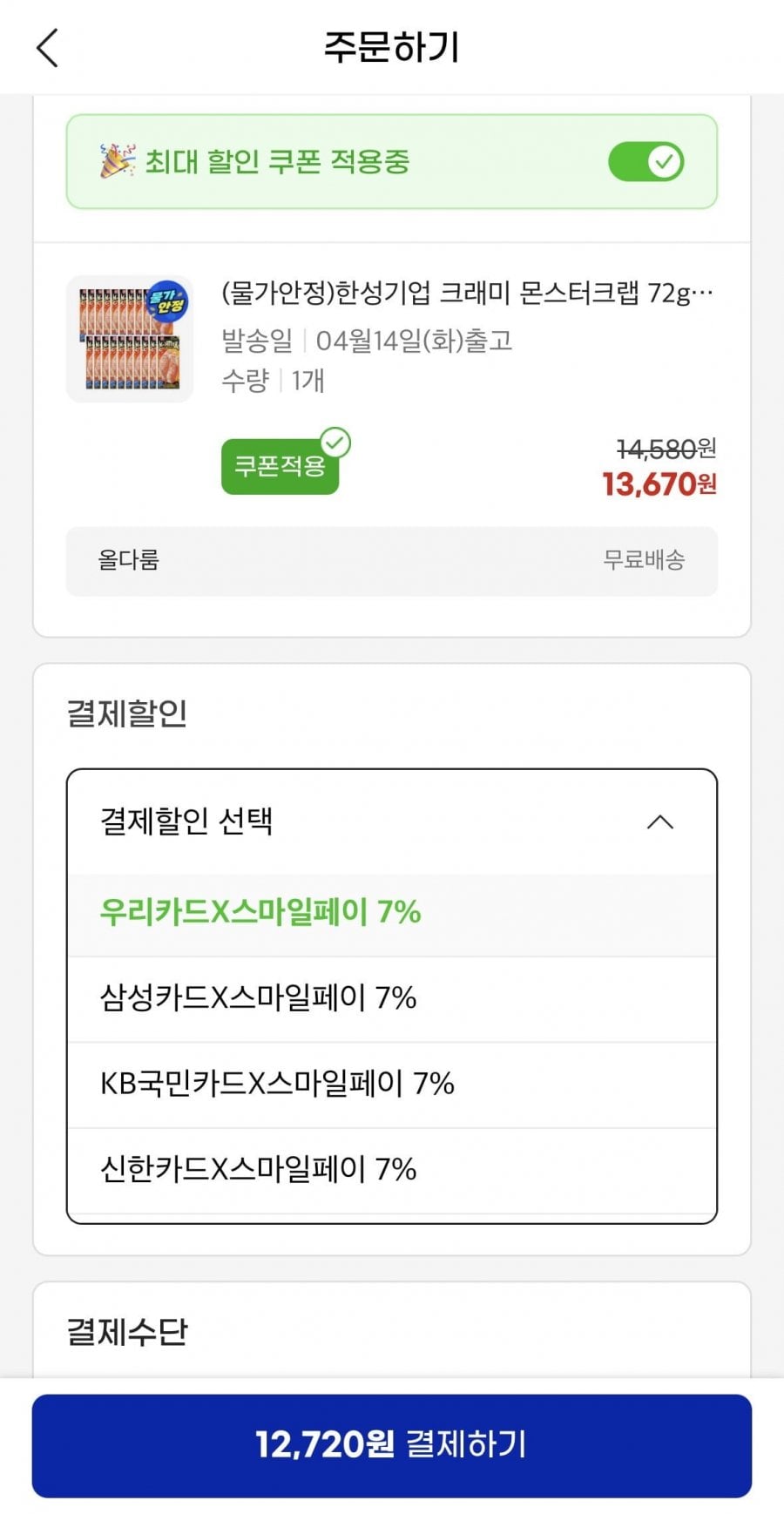
Task: Tap the 올다름 seller name
Action: pos(129,560)
